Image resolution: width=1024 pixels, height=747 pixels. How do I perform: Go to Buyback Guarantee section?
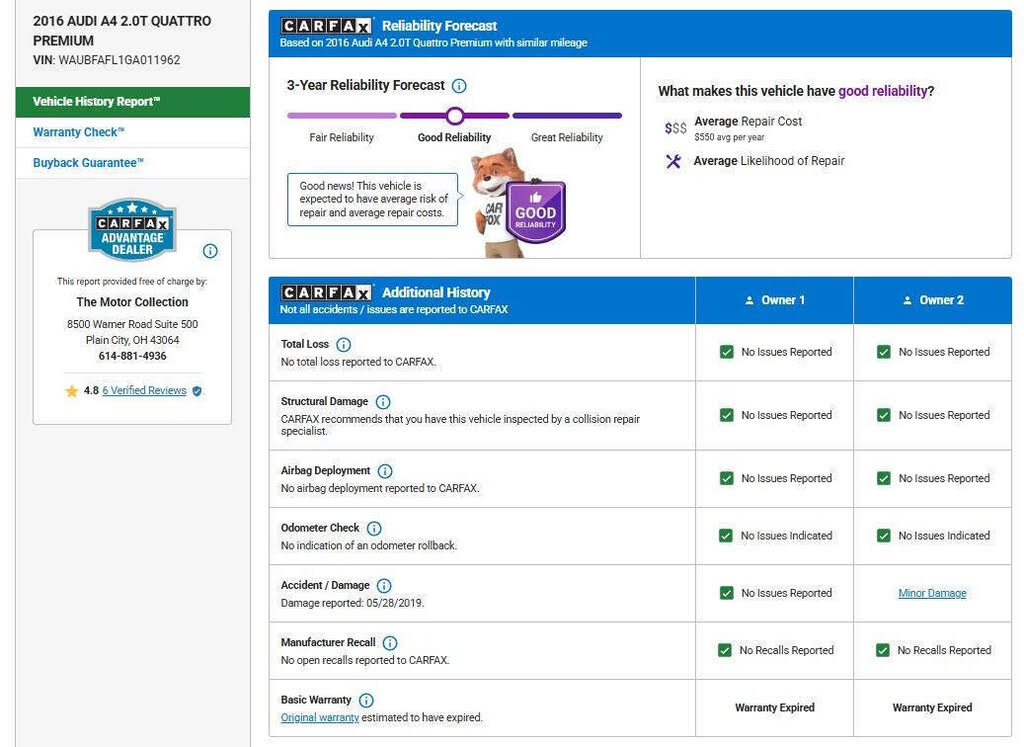click(88, 163)
